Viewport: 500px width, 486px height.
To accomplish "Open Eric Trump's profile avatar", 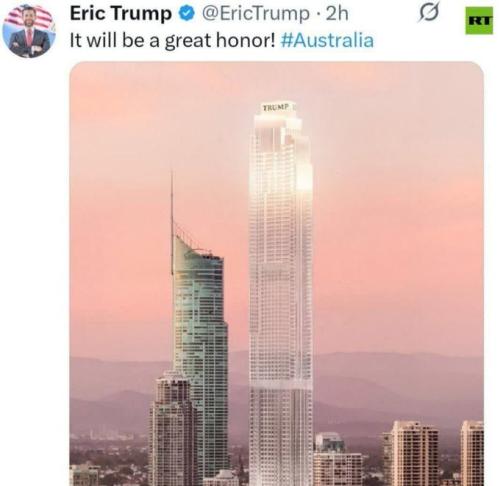I will tap(29, 31).
